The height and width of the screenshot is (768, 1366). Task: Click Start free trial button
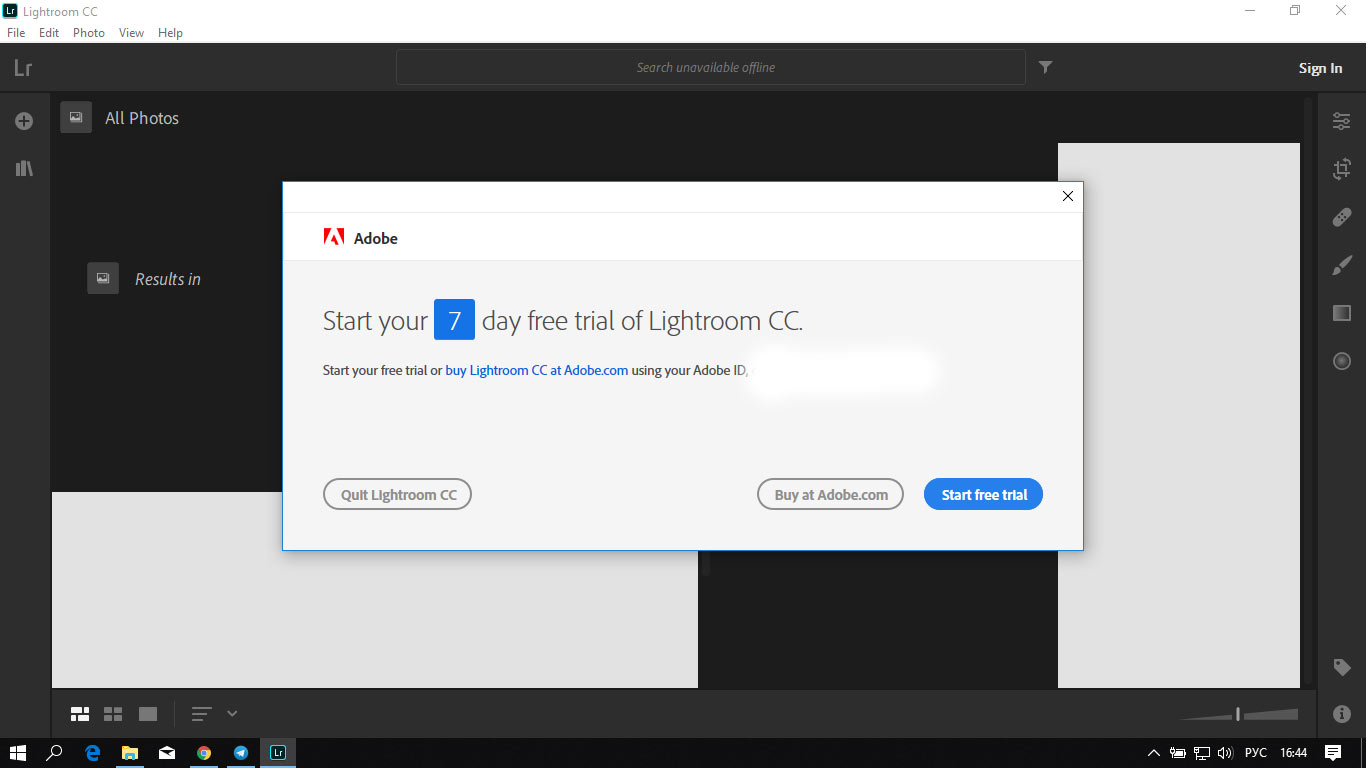point(983,495)
